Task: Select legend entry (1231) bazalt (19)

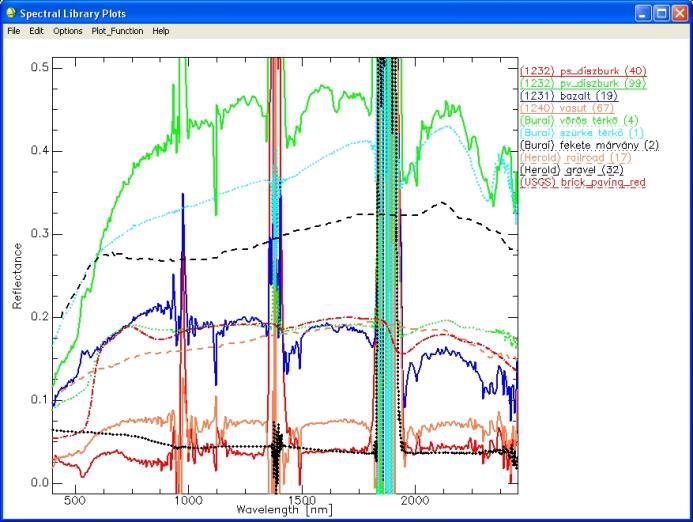Action: (x=569, y=96)
